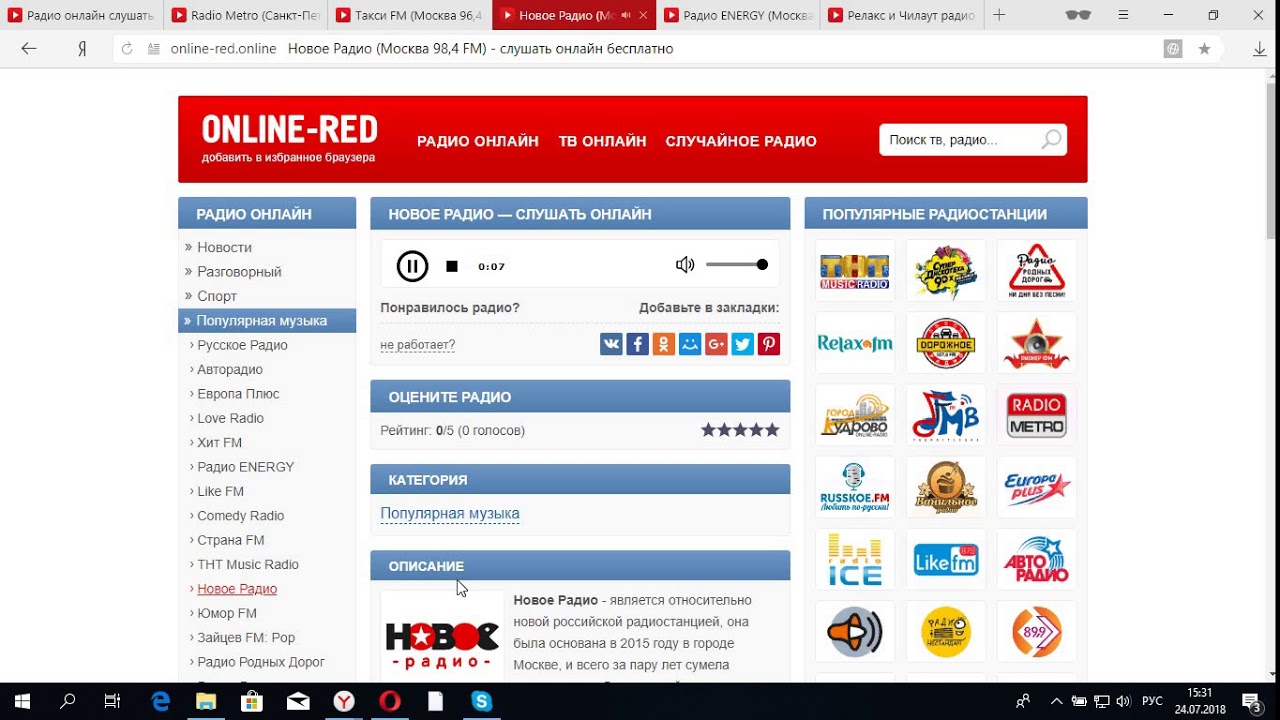Click не работает? link
Screen dimensions: 1280x720
point(417,345)
